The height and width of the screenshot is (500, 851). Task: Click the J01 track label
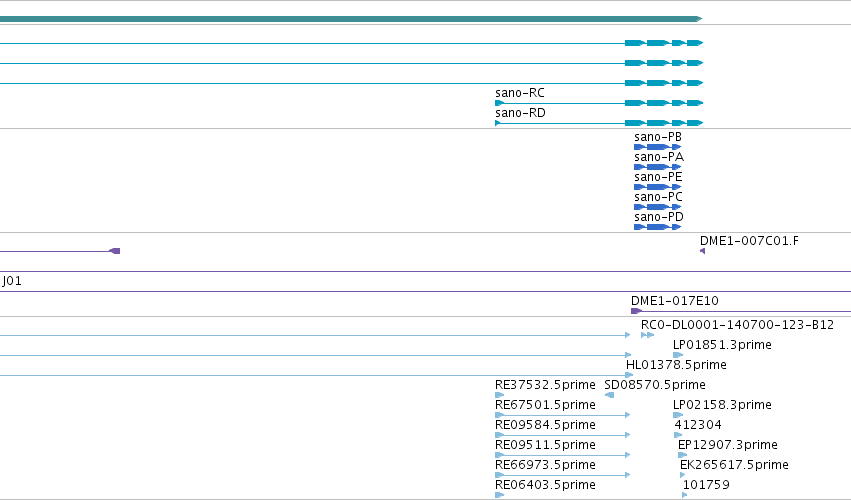(x=11, y=281)
